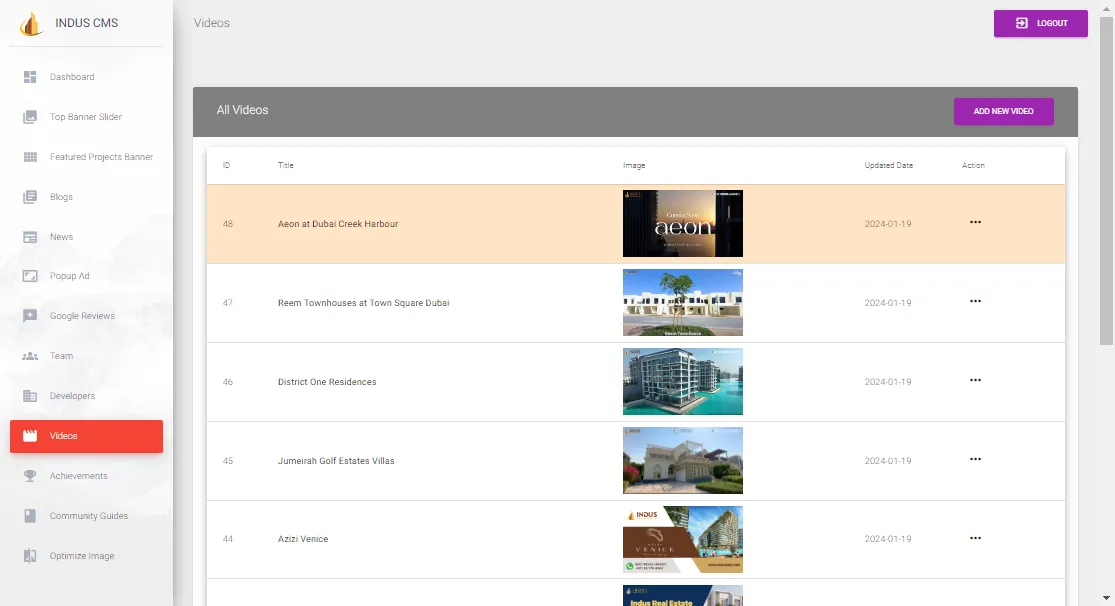Screen dimensions: 1115x606
Task: Open Community Guides section
Action: [86, 516]
